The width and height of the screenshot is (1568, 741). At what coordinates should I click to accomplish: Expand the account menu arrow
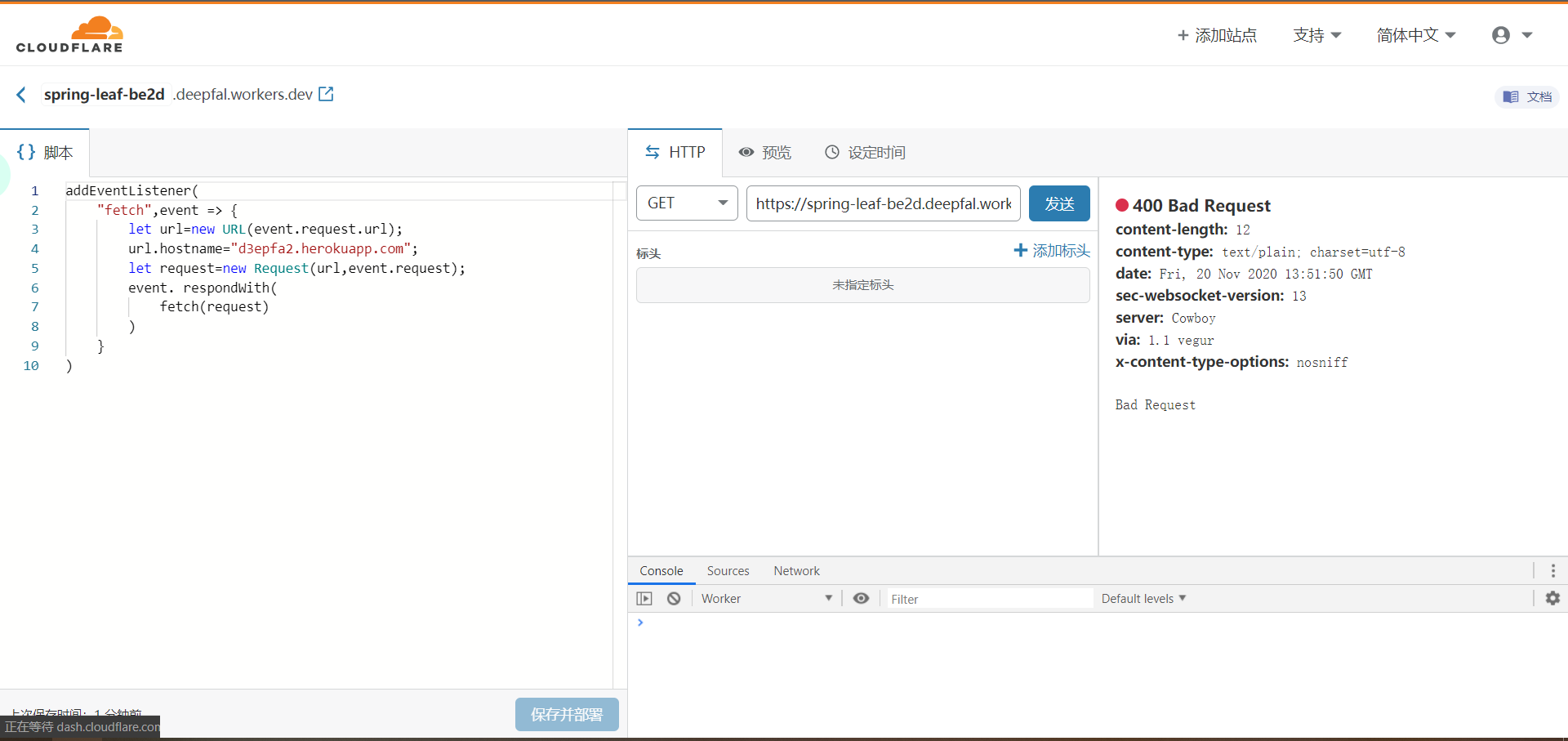tap(1527, 35)
